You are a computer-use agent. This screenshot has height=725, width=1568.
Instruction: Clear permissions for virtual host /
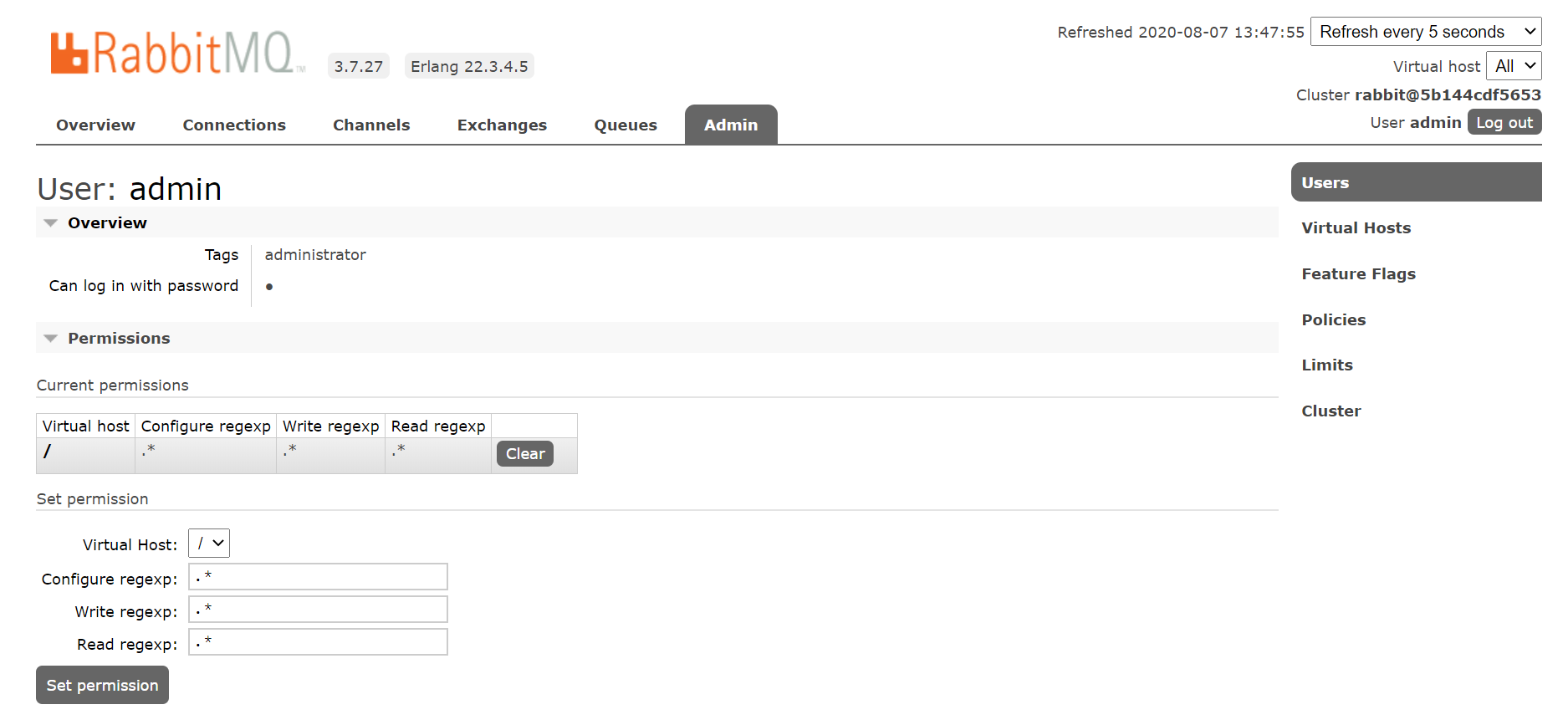pyautogui.click(x=525, y=453)
